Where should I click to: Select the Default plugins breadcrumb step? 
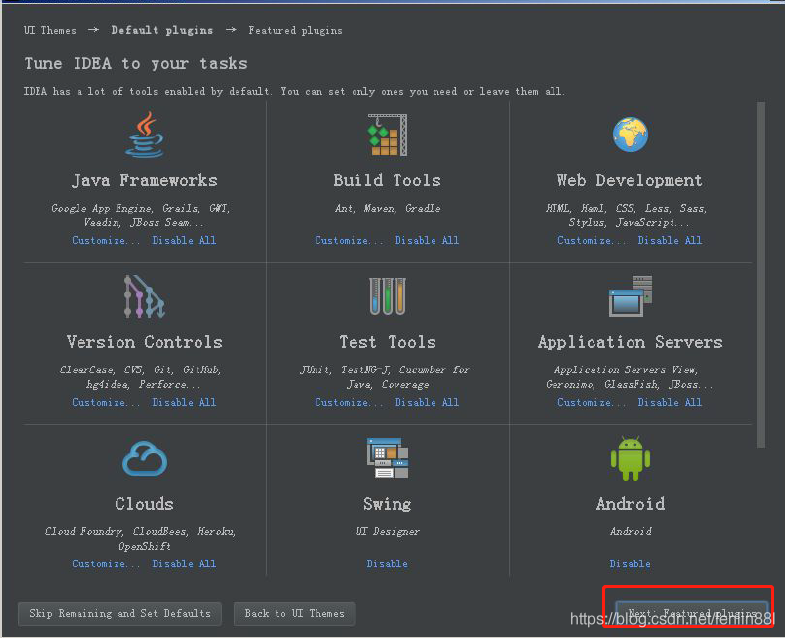(x=162, y=31)
